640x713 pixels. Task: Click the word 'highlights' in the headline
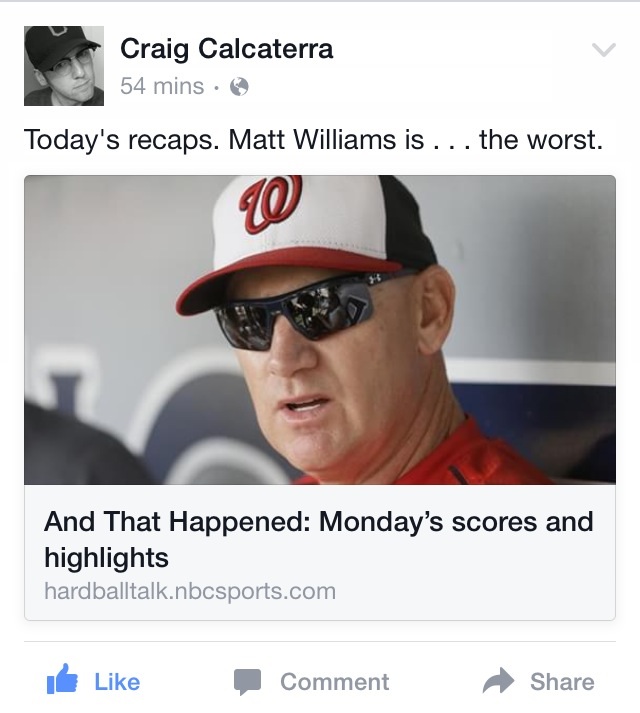(106, 557)
